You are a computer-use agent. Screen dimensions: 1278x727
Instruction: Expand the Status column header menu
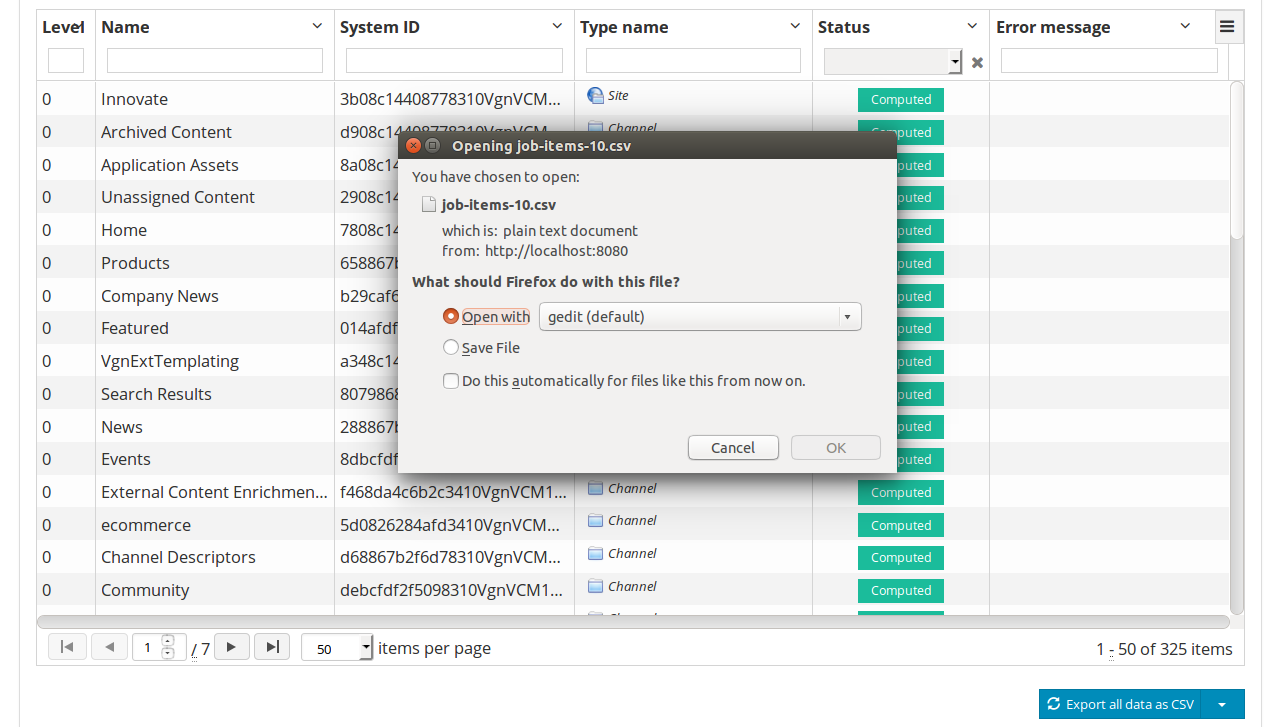click(972, 27)
